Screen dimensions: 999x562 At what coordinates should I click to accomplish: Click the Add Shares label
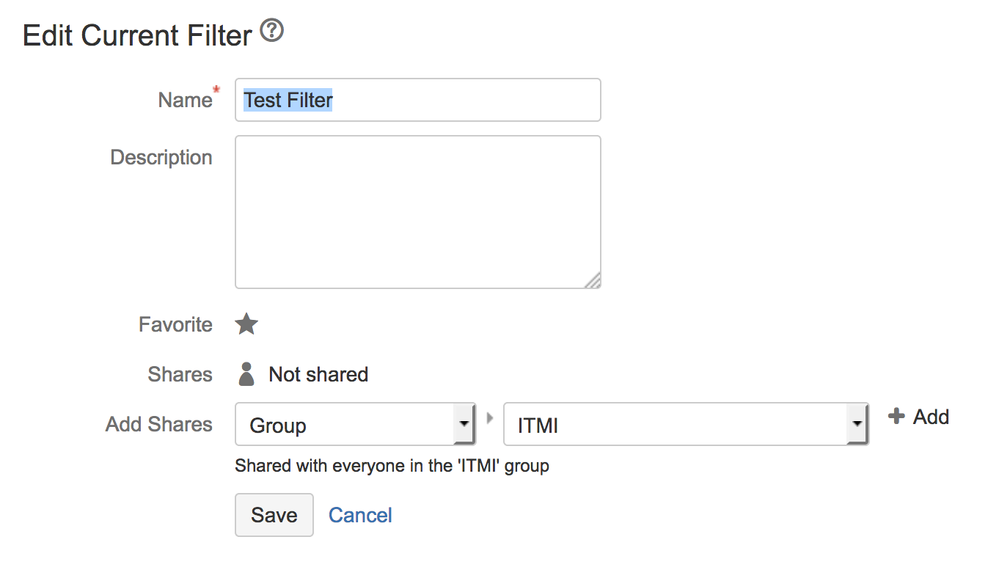pyautogui.click(x=159, y=425)
